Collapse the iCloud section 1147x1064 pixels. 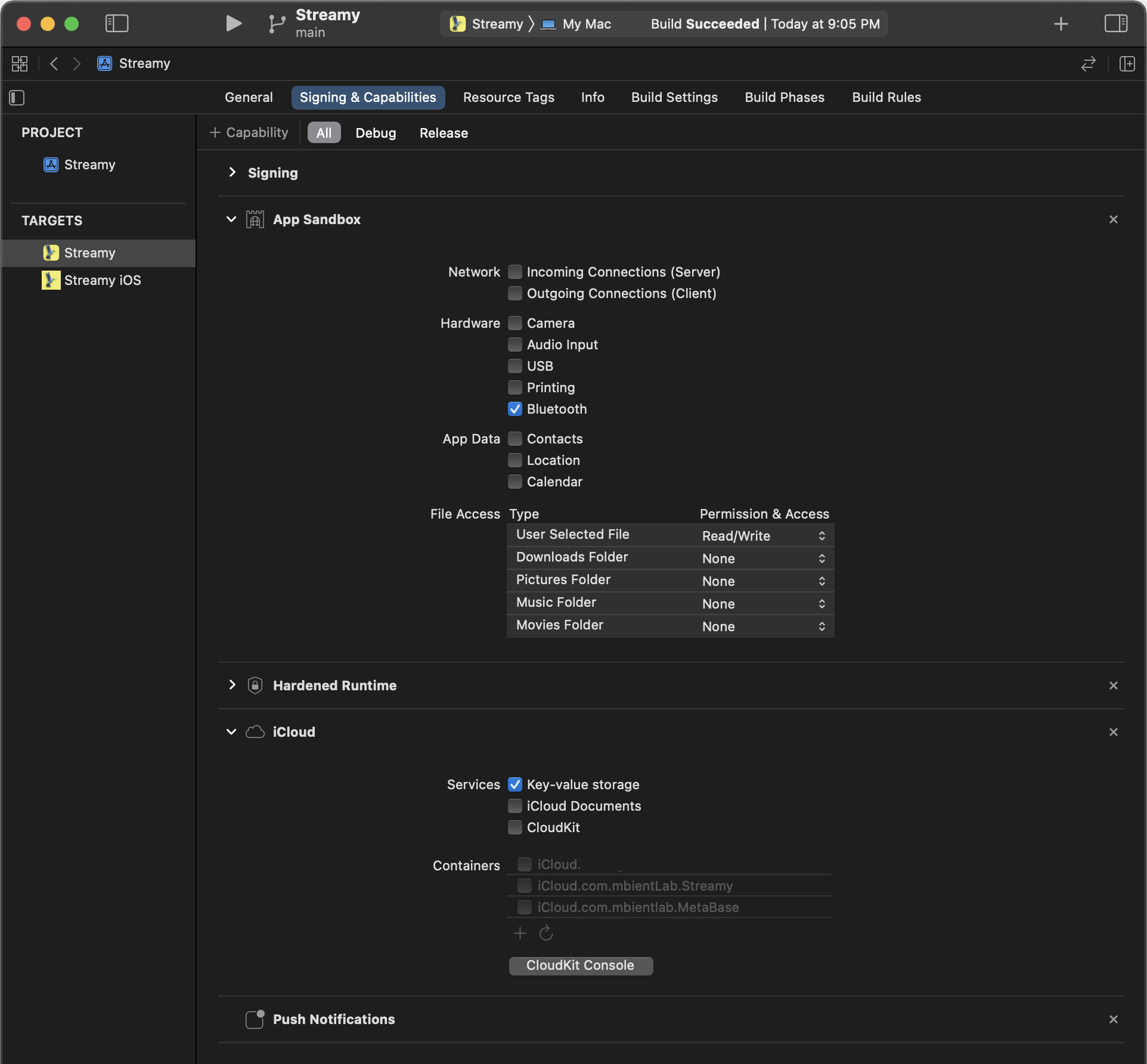point(231,732)
